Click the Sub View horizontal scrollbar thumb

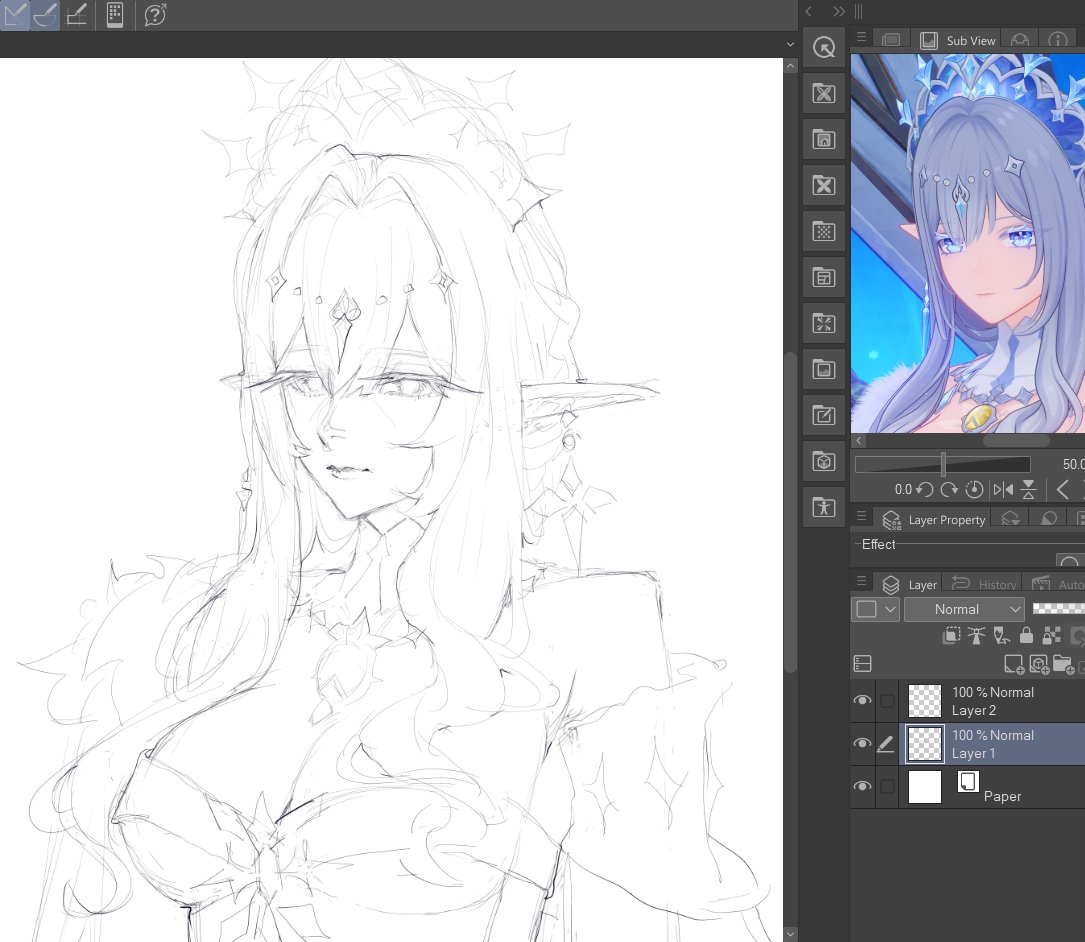point(1016,440)
